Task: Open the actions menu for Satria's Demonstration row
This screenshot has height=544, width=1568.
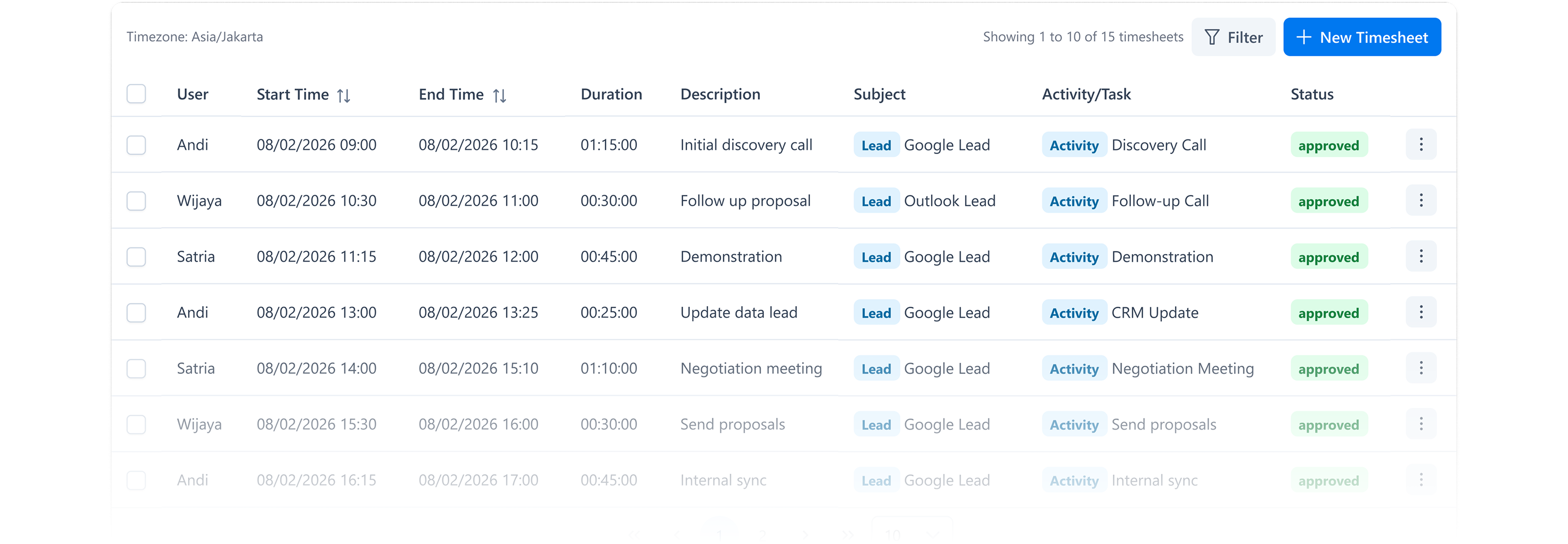Action: point(1421,256)
